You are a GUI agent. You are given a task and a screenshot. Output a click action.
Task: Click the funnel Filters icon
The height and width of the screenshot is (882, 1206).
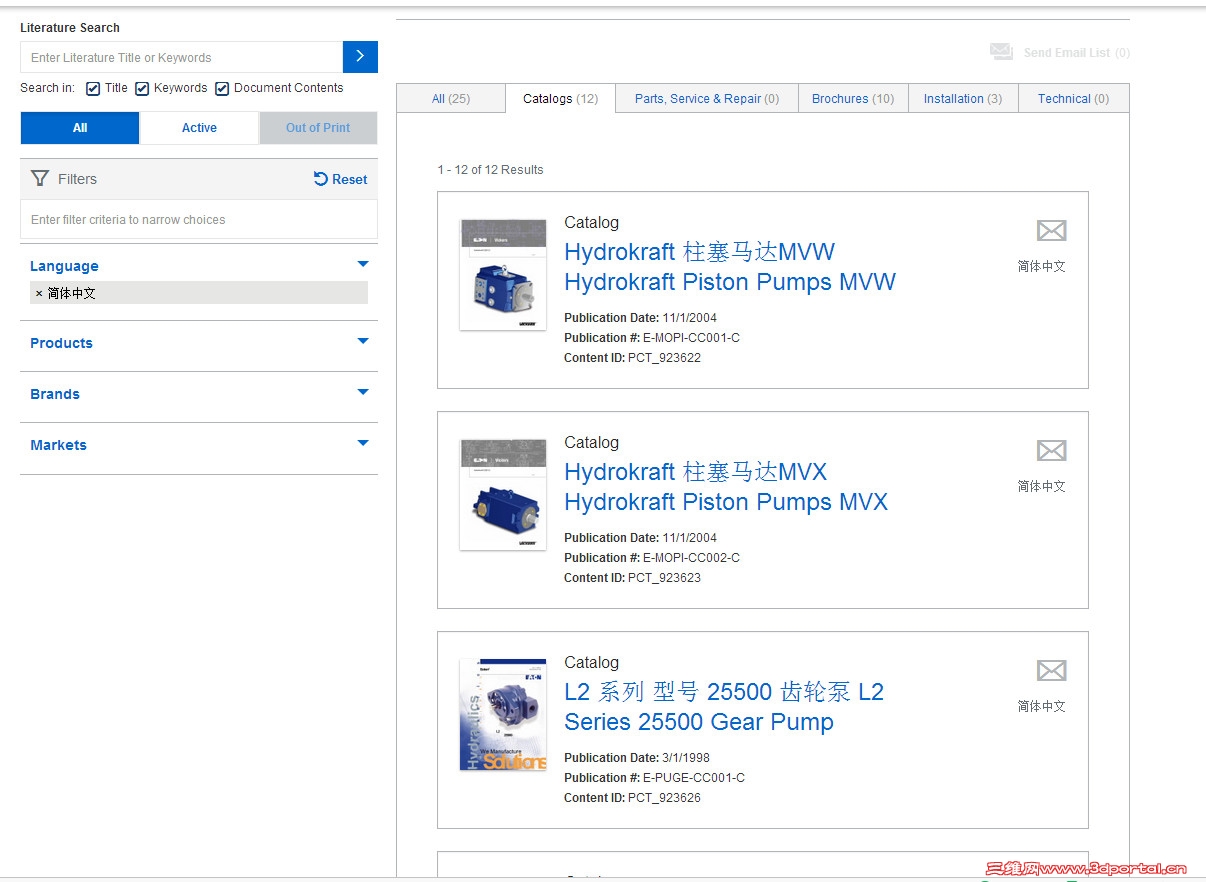pos(40,179)
